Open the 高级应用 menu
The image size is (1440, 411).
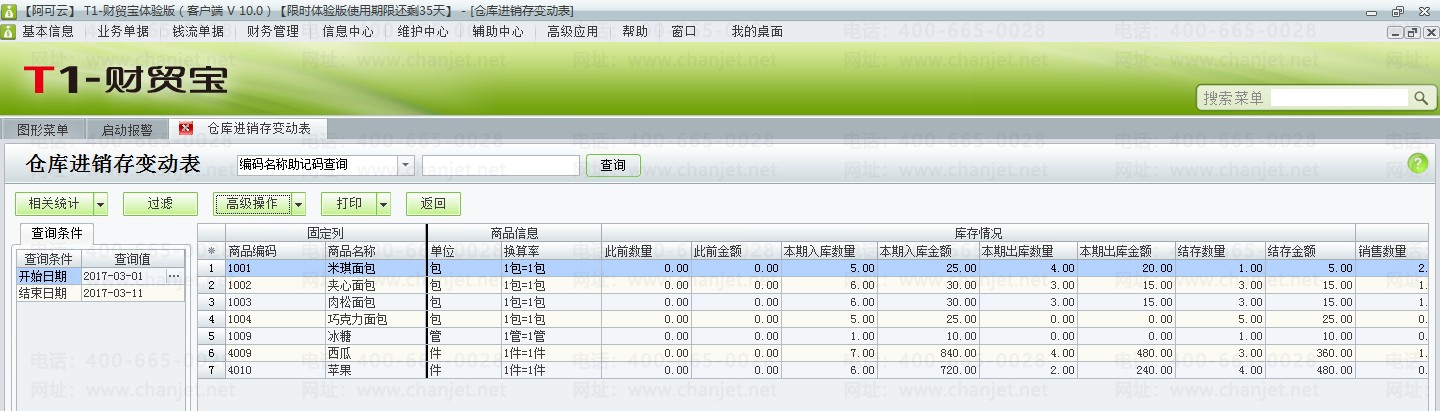(573, 32)
